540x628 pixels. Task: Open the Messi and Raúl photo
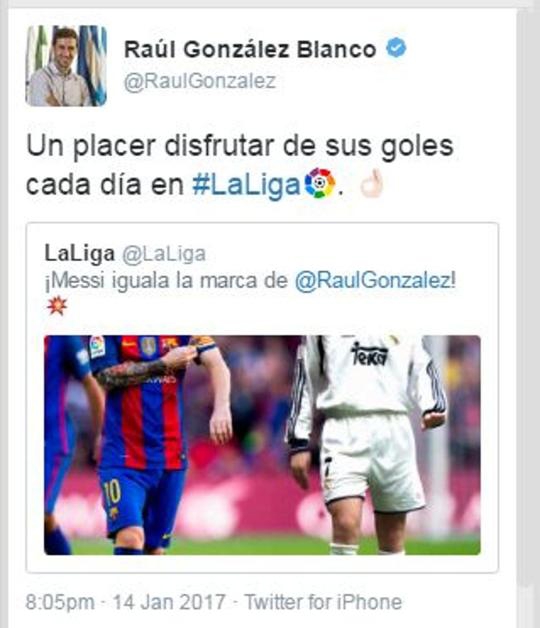262,445
